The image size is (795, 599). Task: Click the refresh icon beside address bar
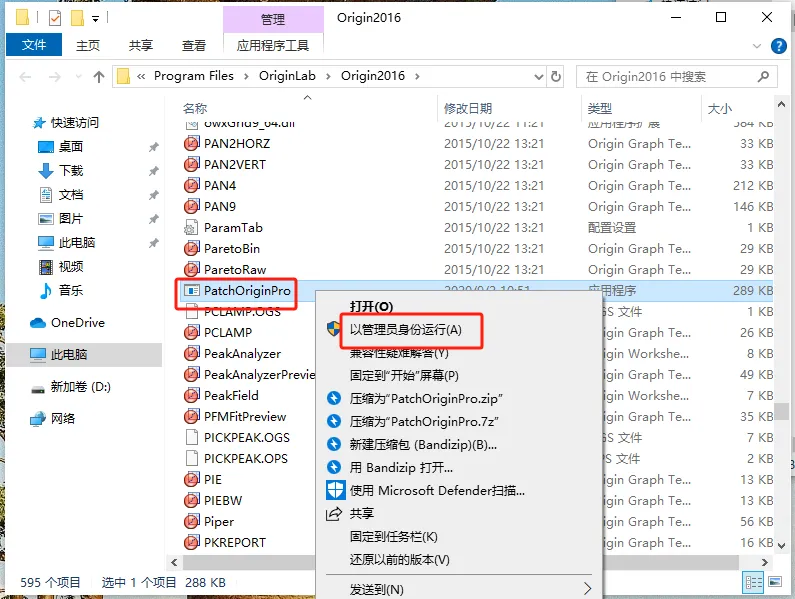click(x=556, y=76)
